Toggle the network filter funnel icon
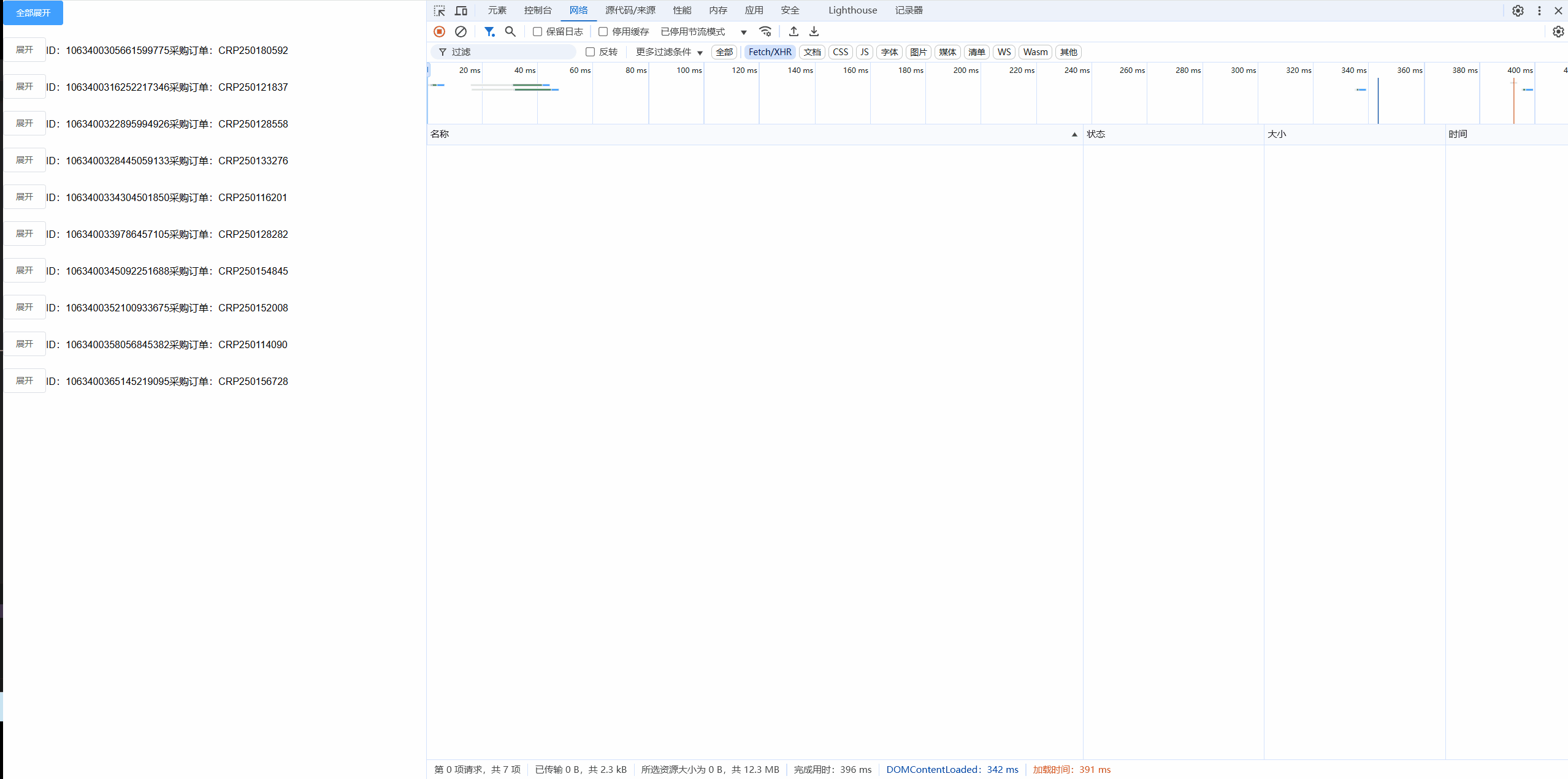 point(489,31)
